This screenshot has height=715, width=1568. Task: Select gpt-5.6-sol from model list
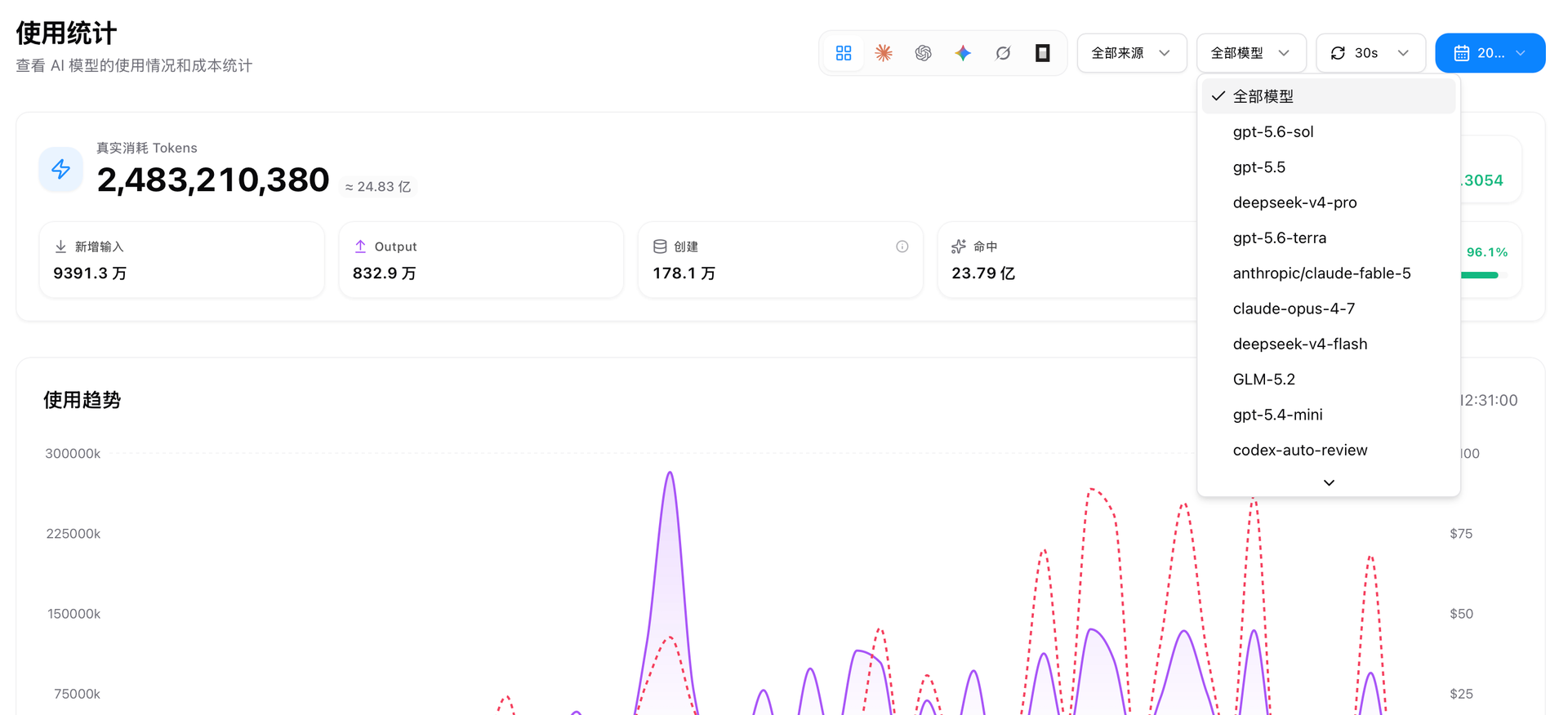(1329, 131)
